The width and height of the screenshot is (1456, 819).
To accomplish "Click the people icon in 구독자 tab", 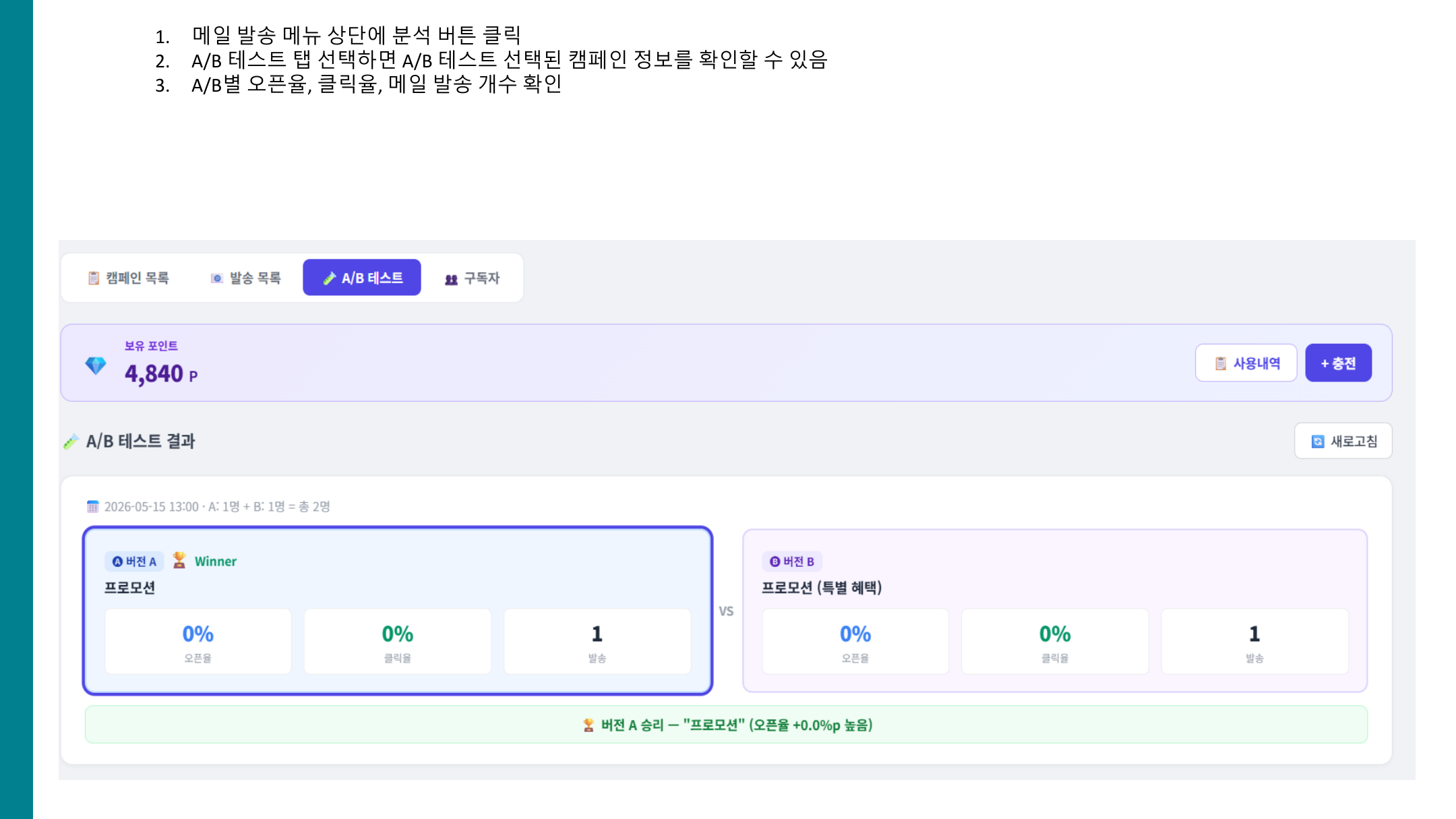I will (451, 279).
